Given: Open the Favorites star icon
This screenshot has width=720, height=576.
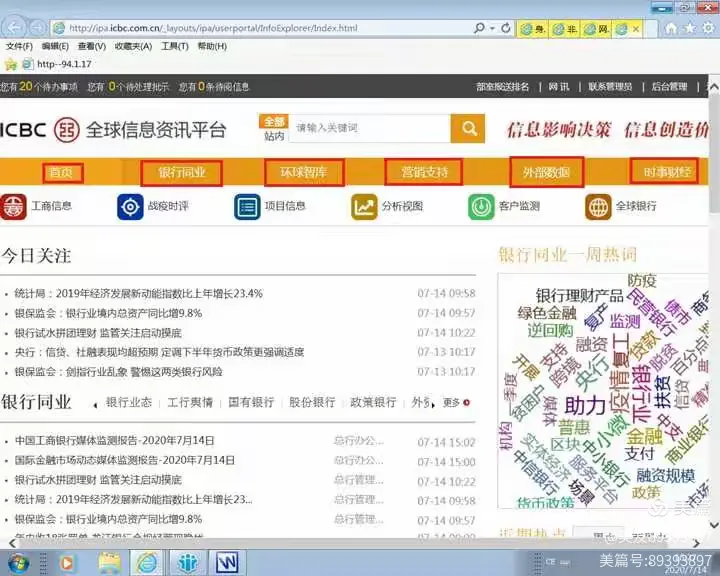Looking at the screenshot, I should click(690, 28).
